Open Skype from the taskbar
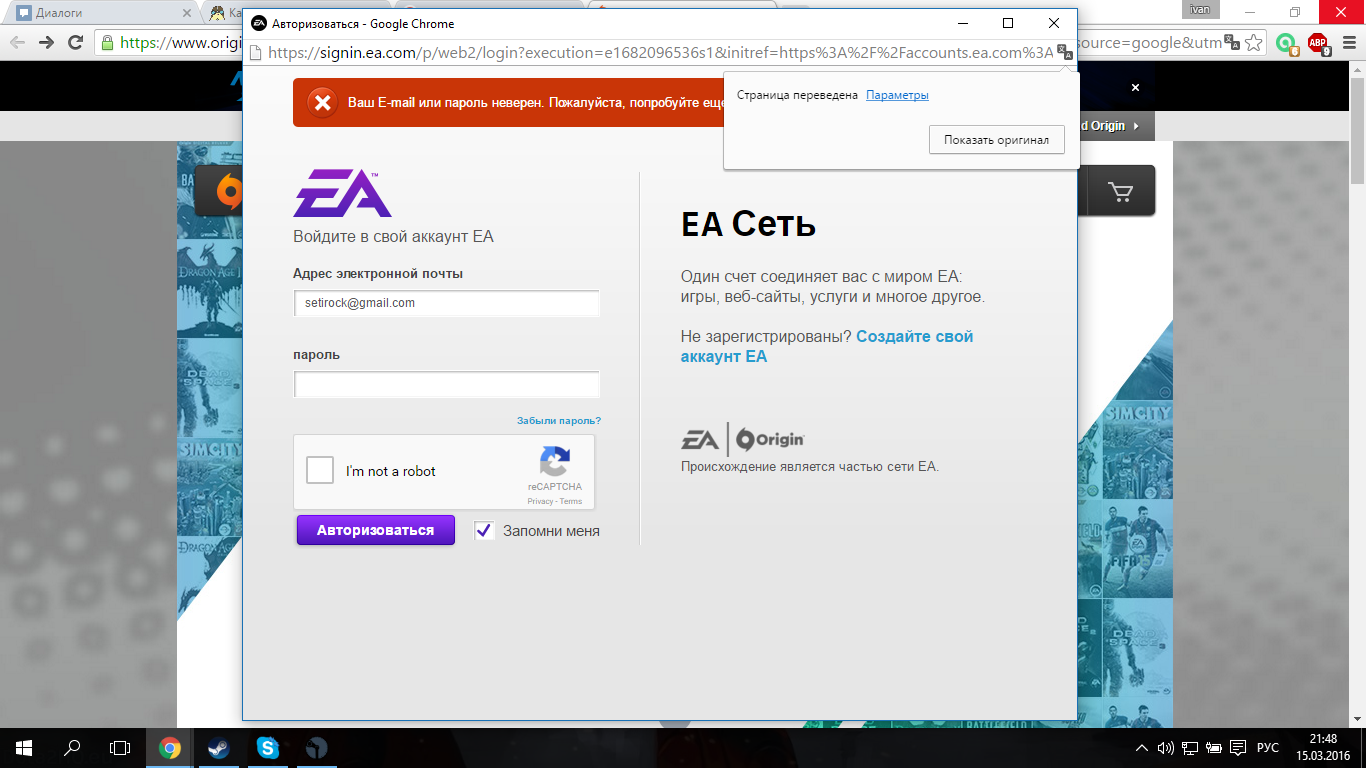 tap(266, 747)
